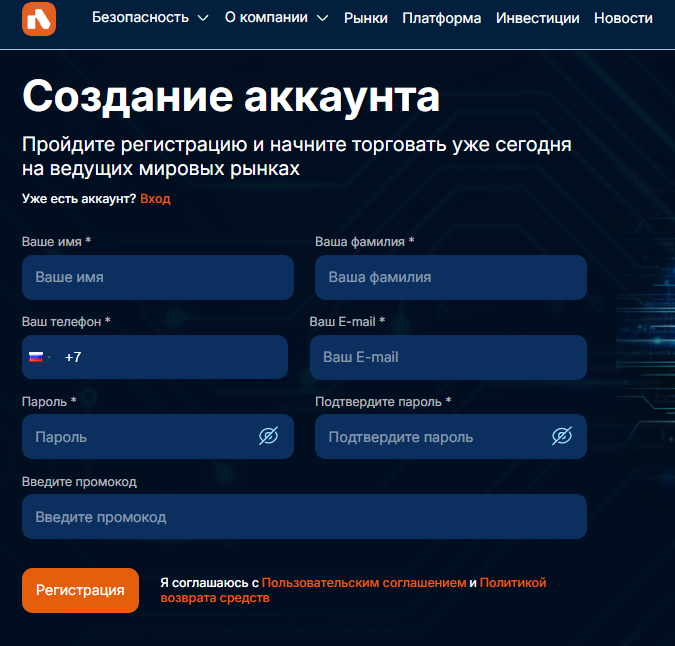
Task: Follow the Вход login link
Action: 155,199
